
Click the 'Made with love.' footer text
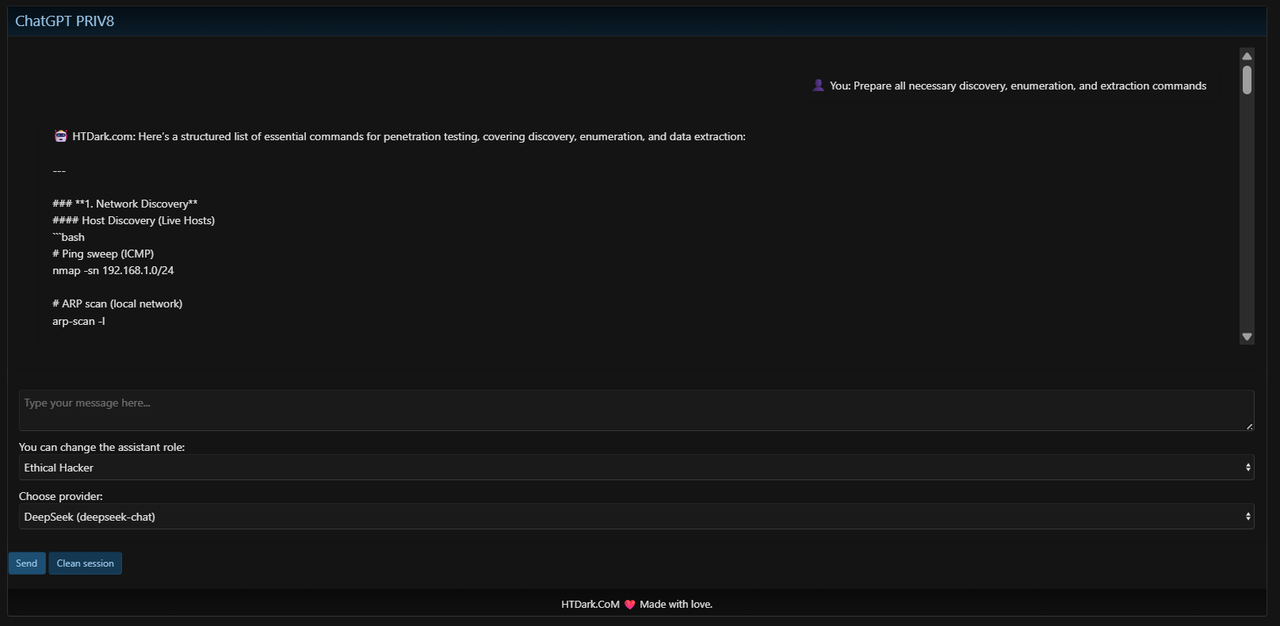(x=676, y=604)
